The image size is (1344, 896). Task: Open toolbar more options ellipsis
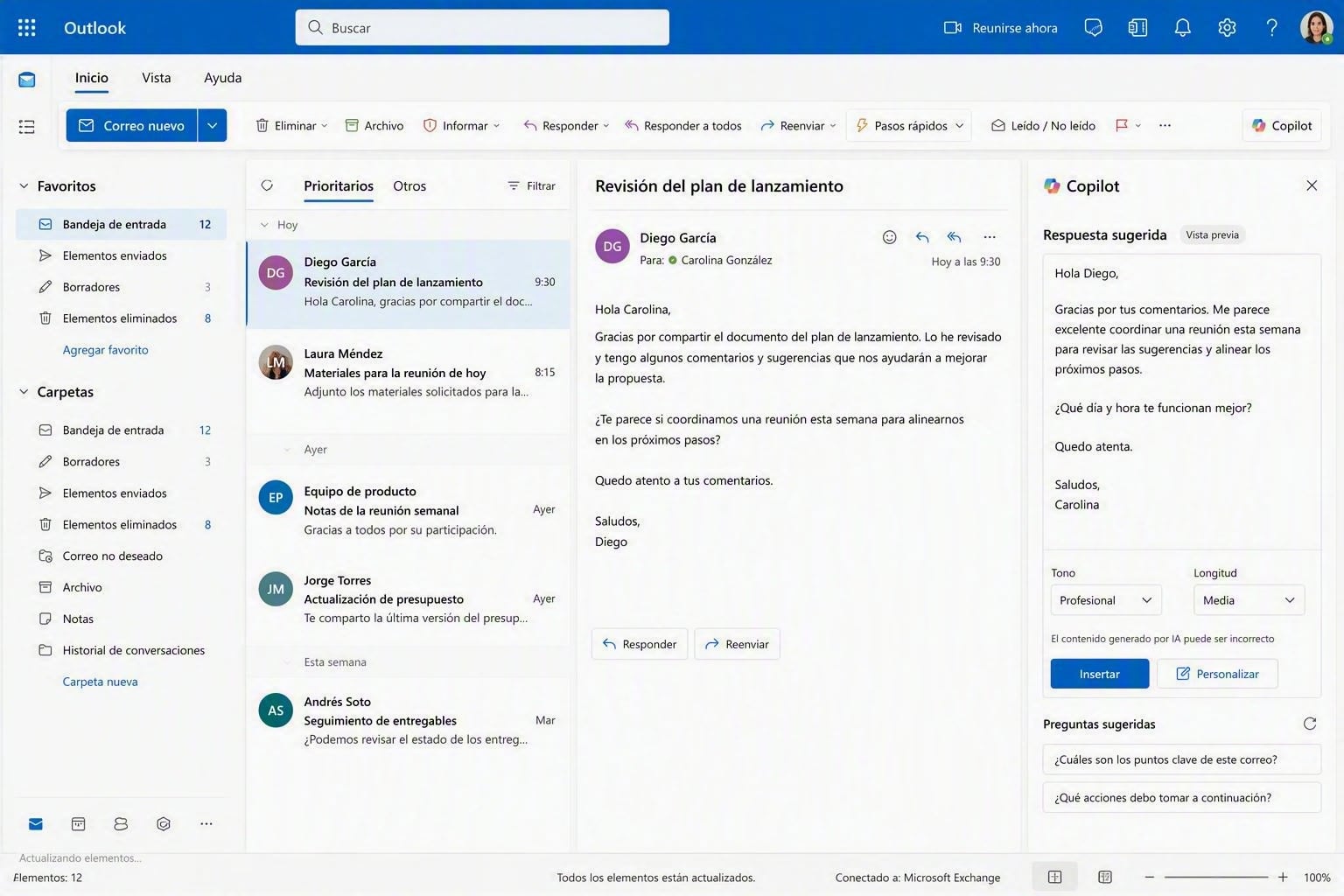[1165, 125]
